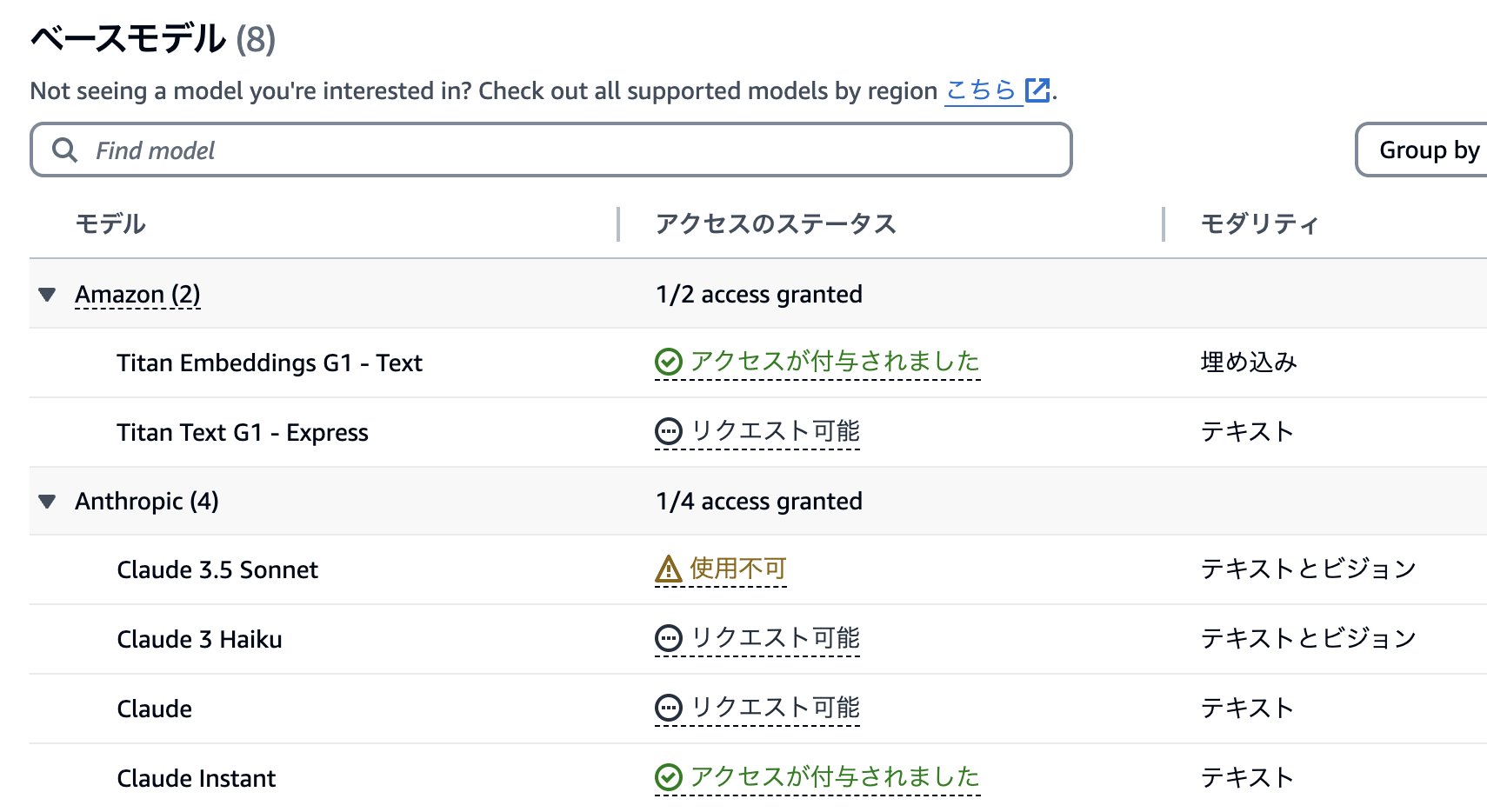Open the アクセスが付与されました status of Titan Embeddings
This screenshot has height=812, width=1487.
833,361
